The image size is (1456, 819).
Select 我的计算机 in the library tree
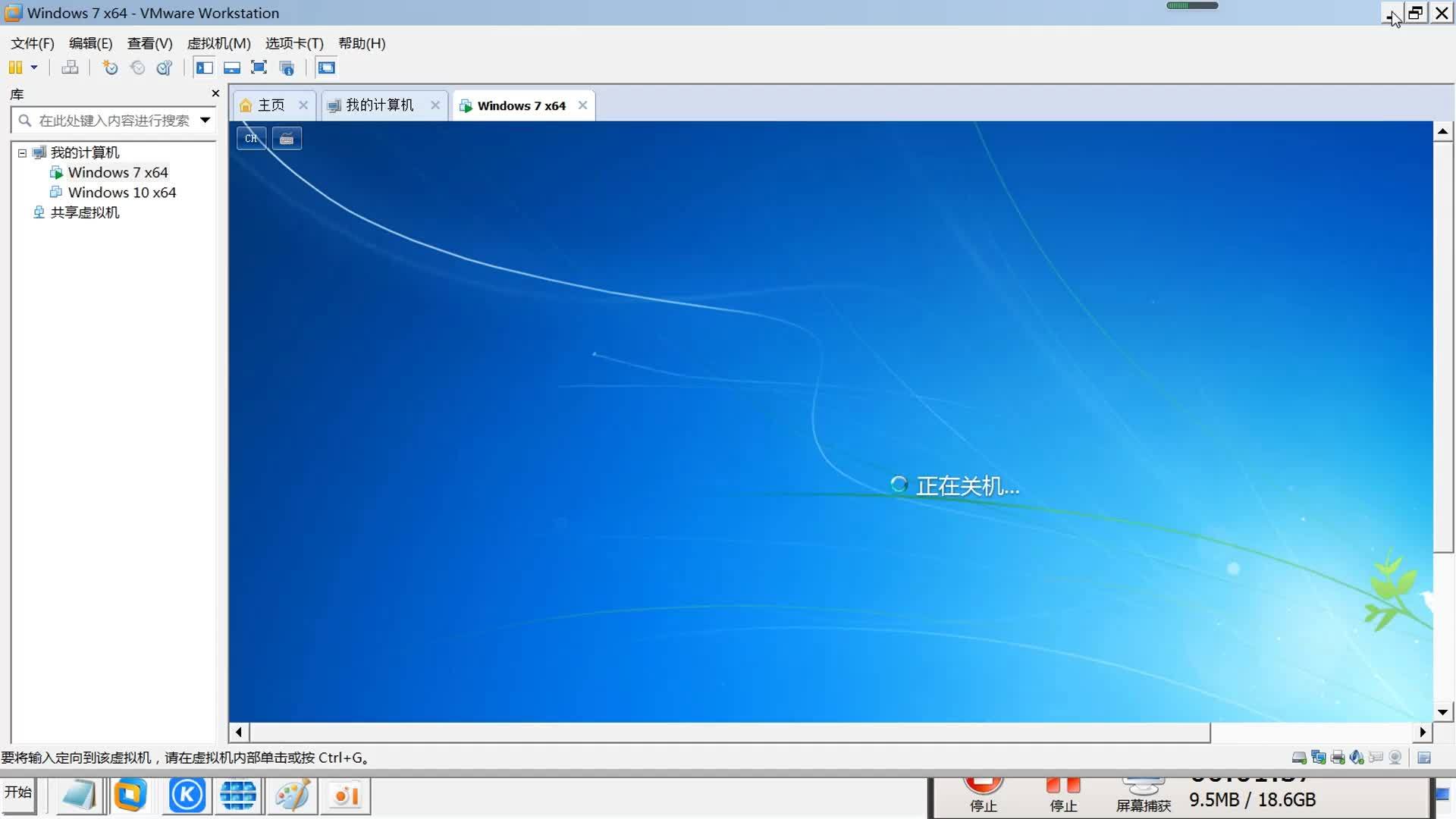coord(85,152)
